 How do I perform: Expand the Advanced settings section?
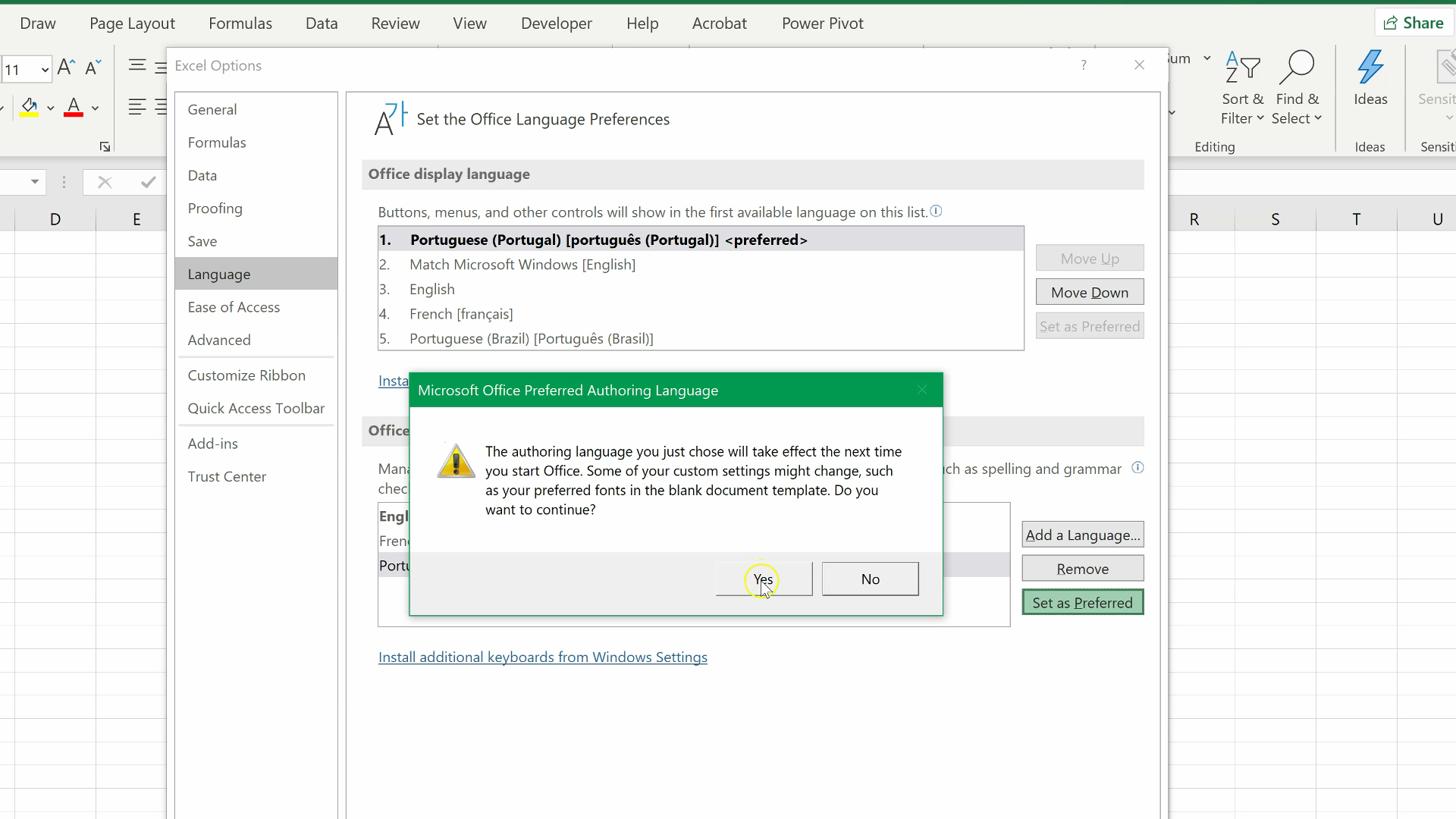[x=219, y=340]
